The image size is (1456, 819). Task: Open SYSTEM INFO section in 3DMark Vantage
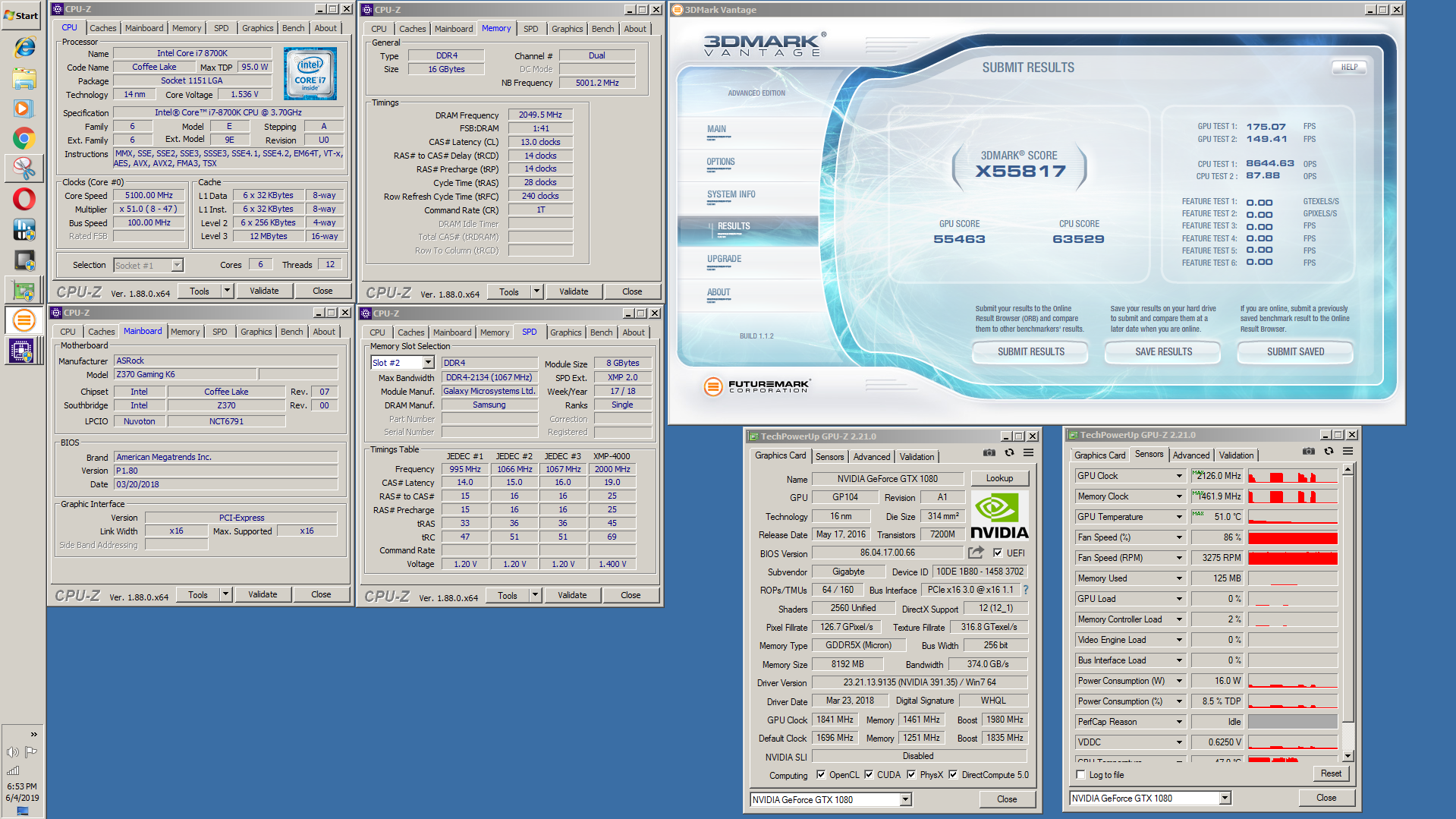tap(731, 194)
